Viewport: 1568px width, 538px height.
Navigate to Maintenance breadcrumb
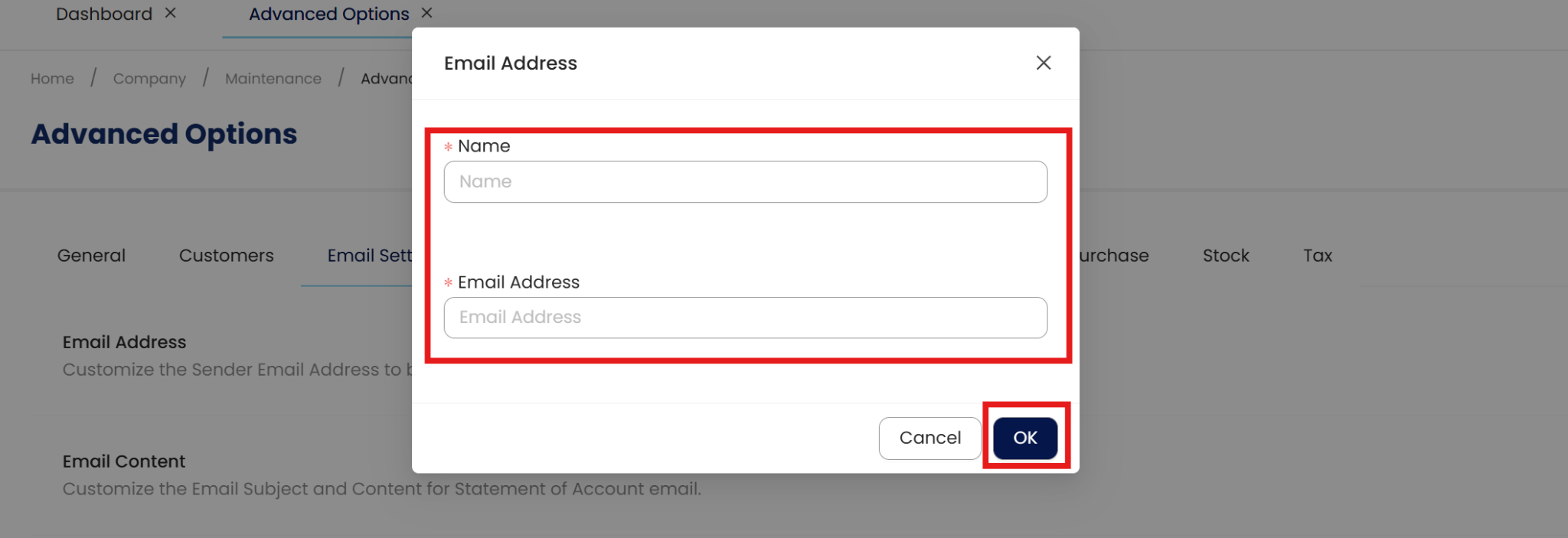[273, 78]
